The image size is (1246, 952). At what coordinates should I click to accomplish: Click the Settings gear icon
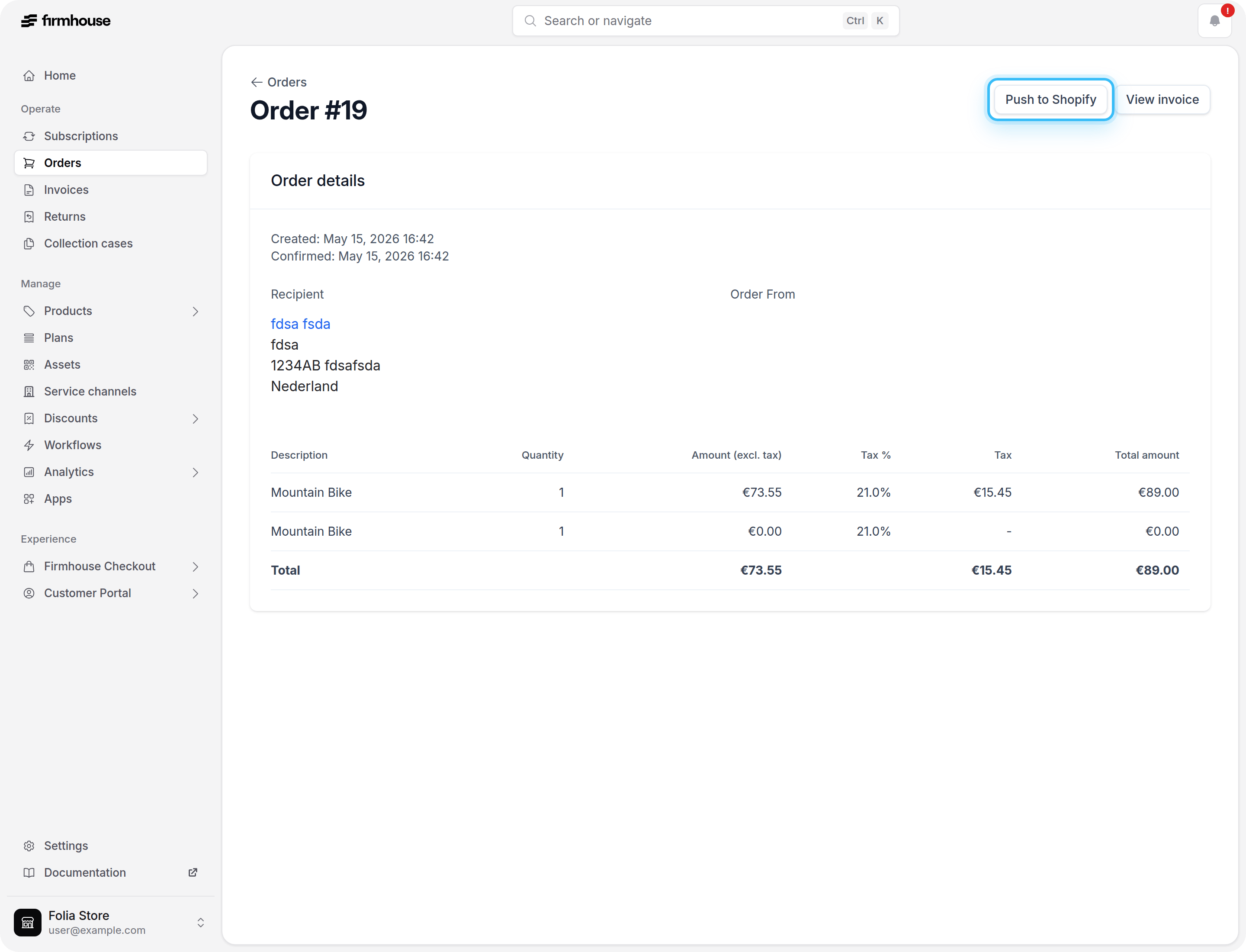pyautogui.click(x=29, y=846)
